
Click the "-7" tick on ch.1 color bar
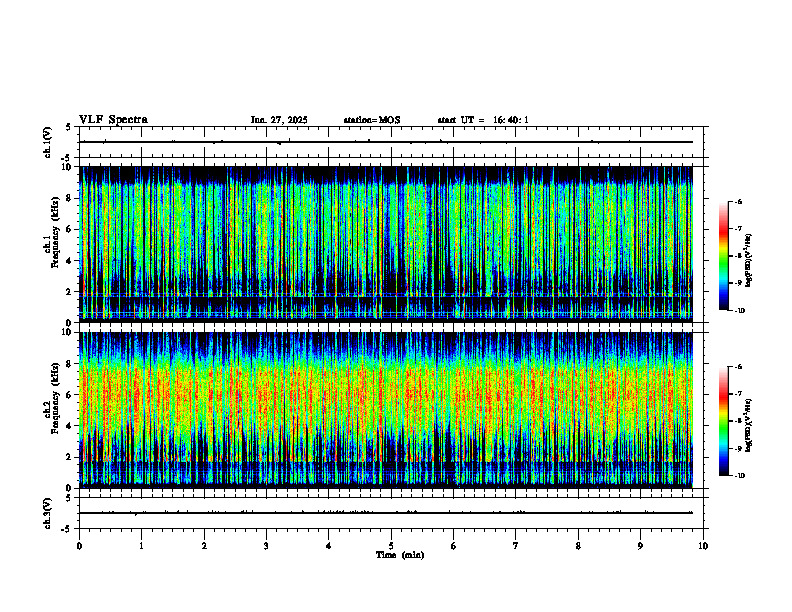click(738, 229)
